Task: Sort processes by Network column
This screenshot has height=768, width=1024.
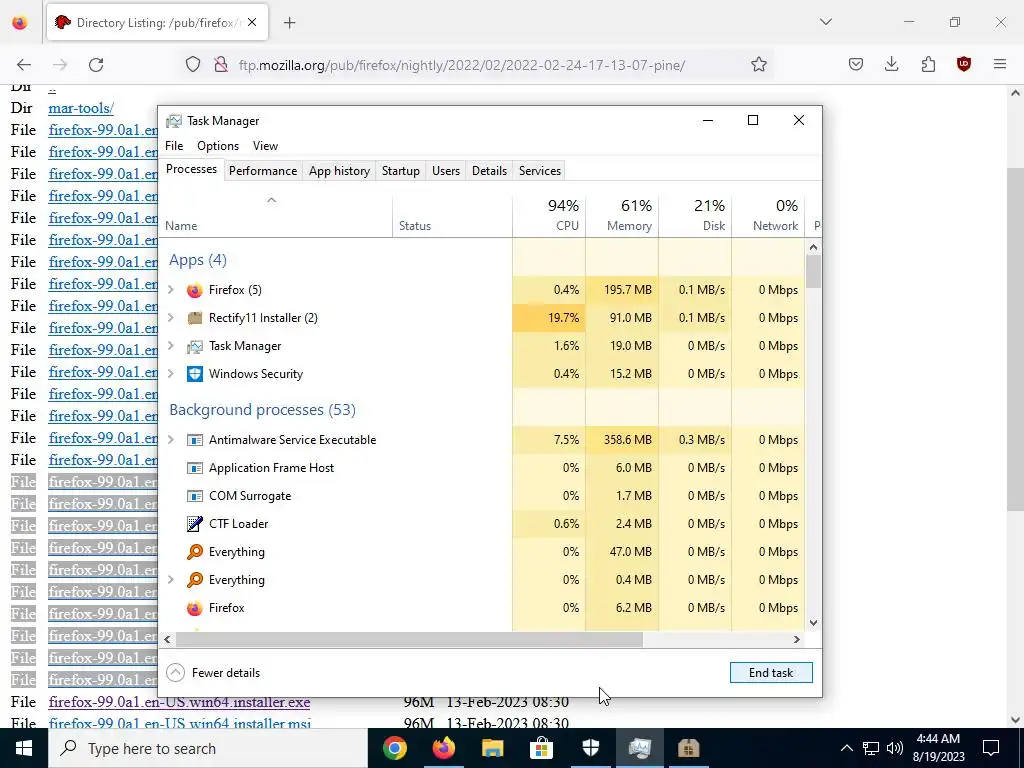Action: pos(768,216)
